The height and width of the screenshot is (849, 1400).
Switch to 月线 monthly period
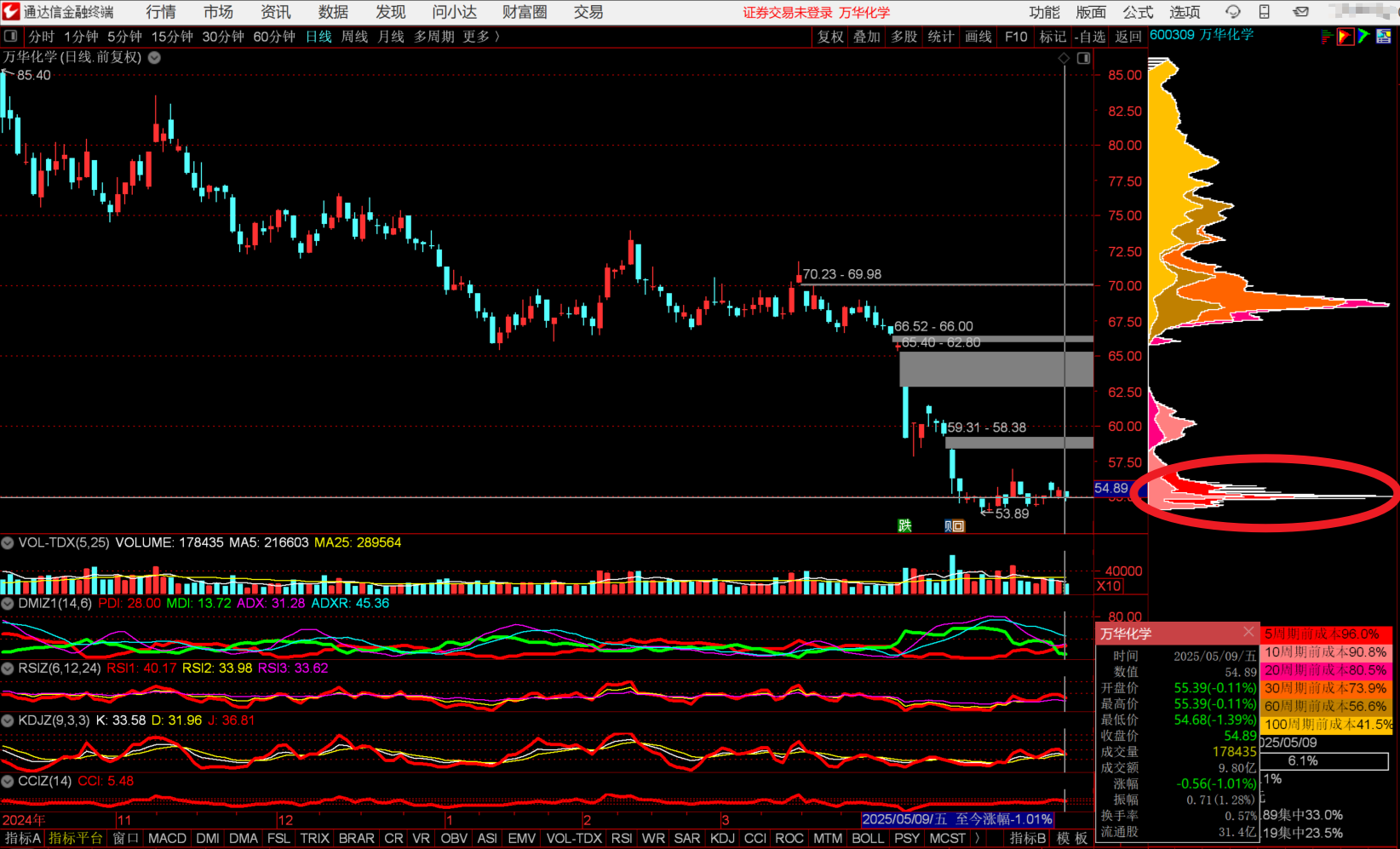pyautogui.click(x=391, y=37)
